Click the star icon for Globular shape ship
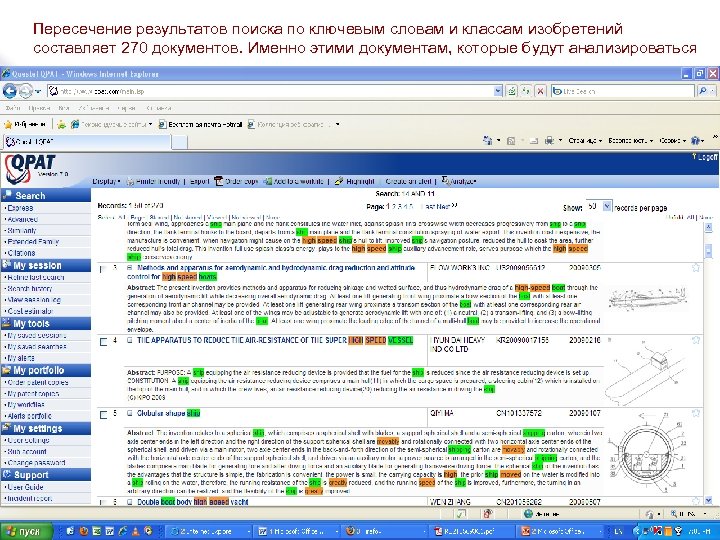The width and height of the screenshot is (720, 540). click(x=696, y=413)
